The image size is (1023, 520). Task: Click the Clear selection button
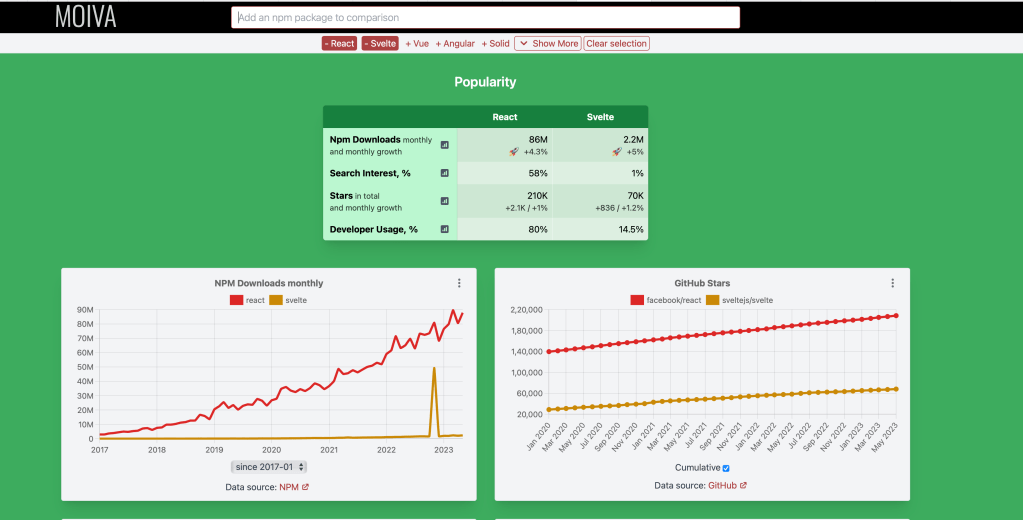[x=617, y=44]
